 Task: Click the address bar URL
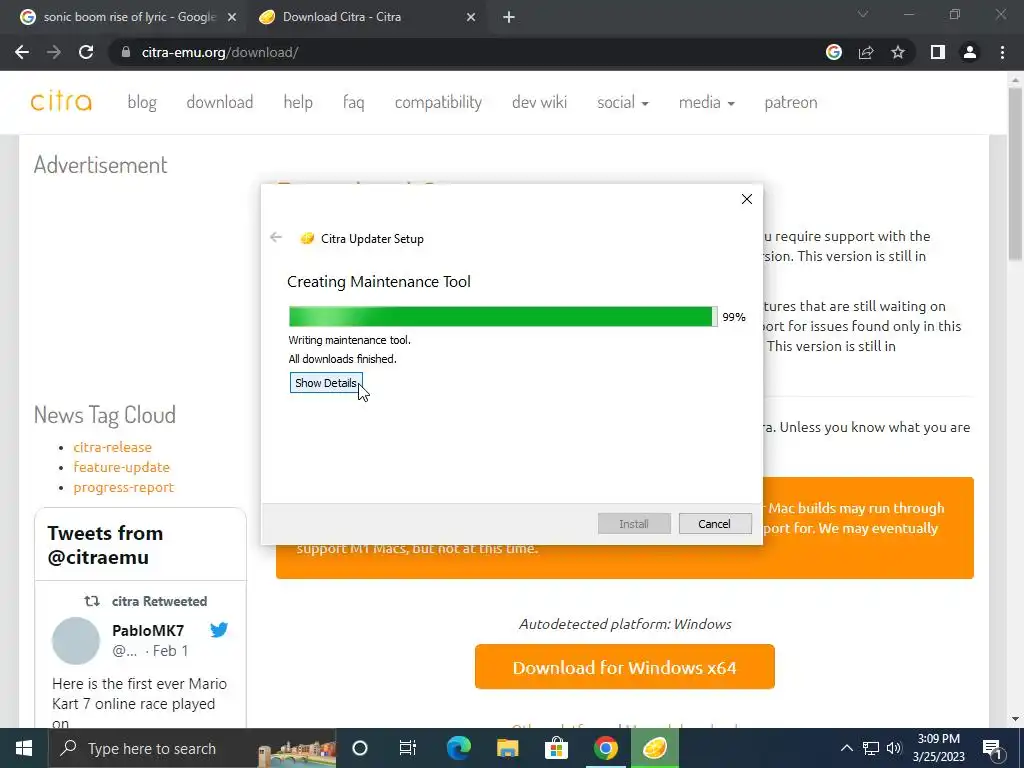[220, 52]
